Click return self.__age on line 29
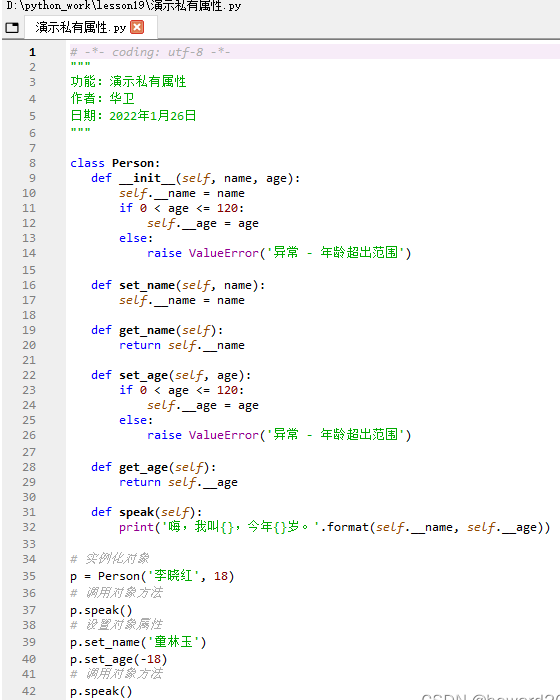560x700 pixels. click(178, 483)
